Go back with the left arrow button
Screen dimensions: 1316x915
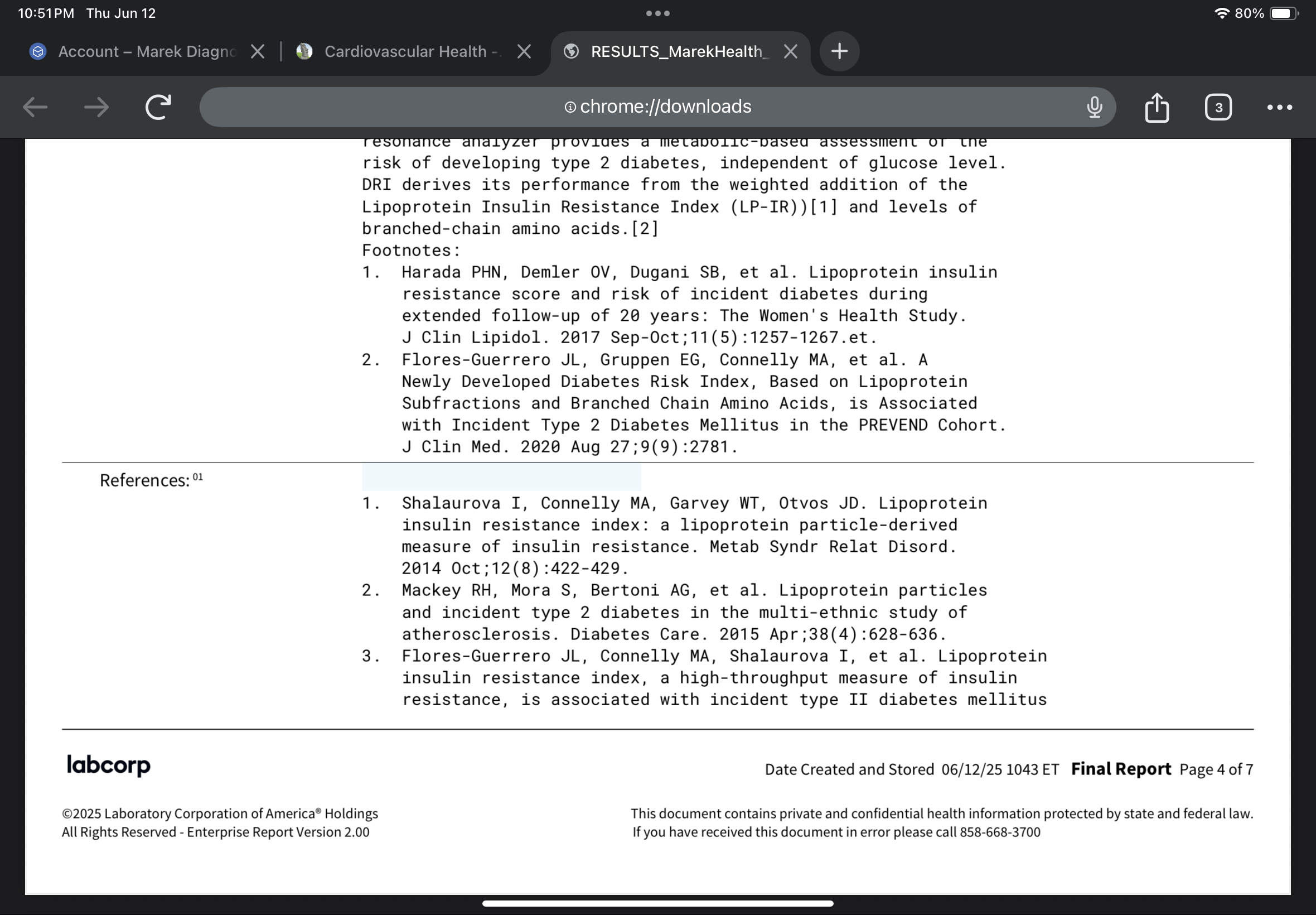tap(35, 107)
